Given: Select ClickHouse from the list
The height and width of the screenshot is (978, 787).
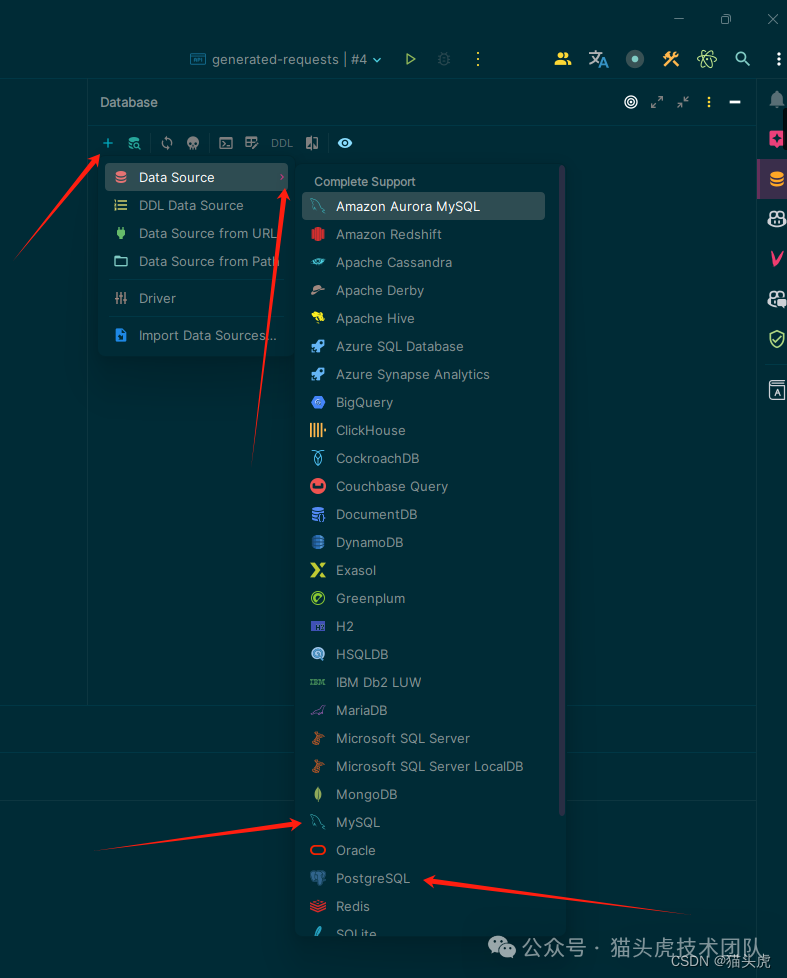Looking at the screenshot, I should [x=423, y=431].
